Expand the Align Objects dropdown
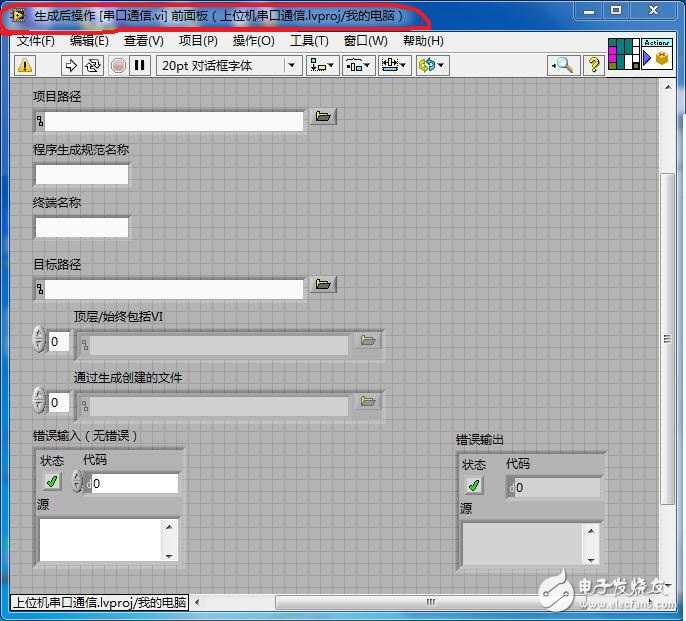The width and height of the screenshot is (686, 621). pyautogui.click(x=322, y=65)
